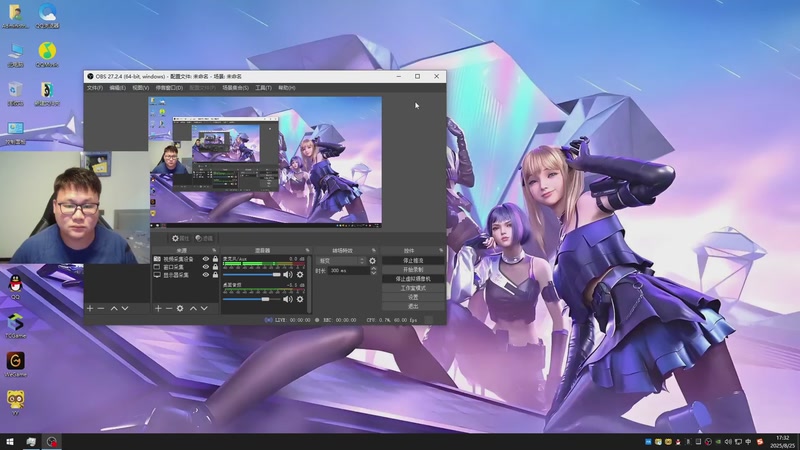The image size is (800, 450).
Task: Click the volume icon in system tray
Action: click(728, 442)
